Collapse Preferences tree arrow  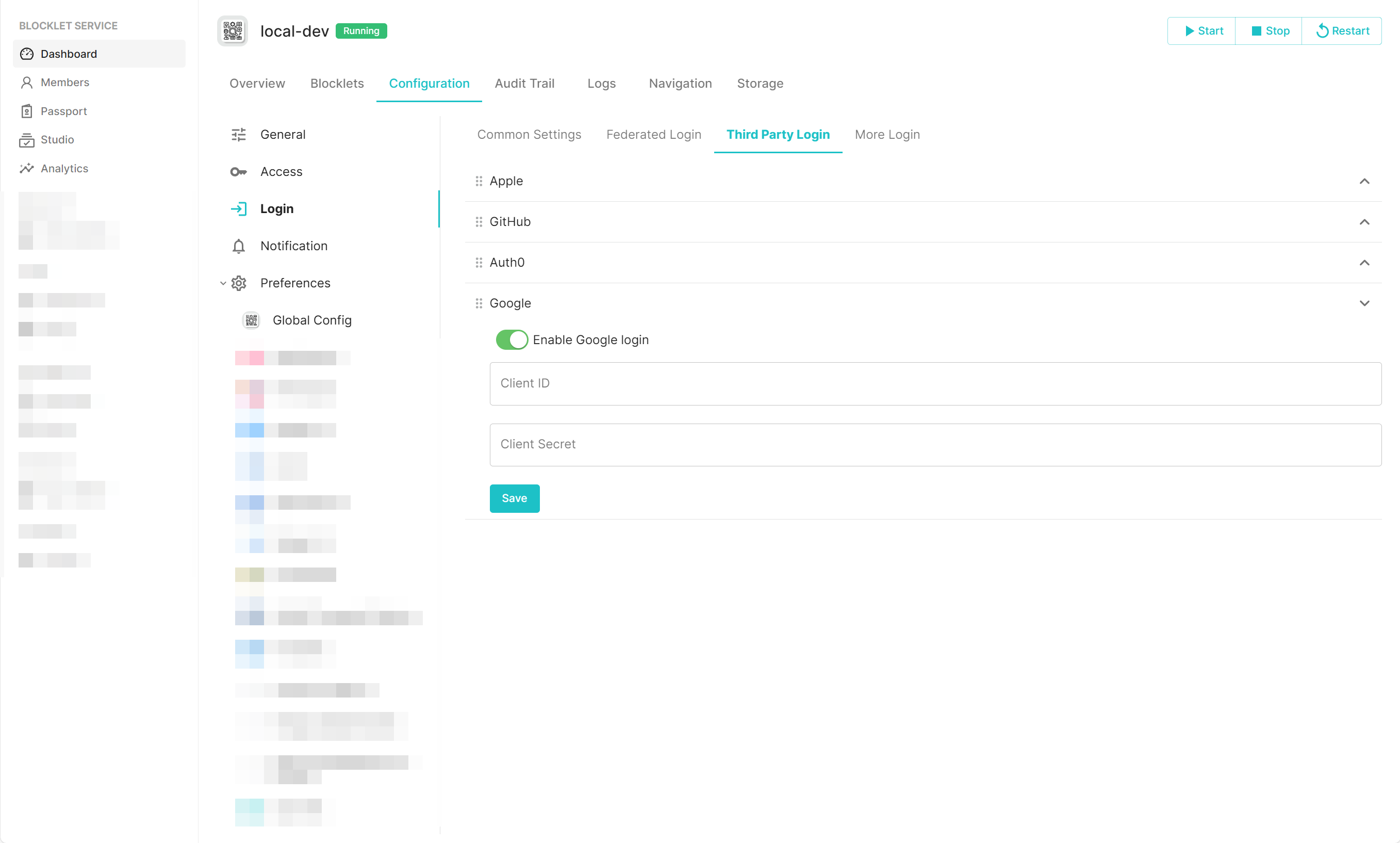coord(223,283)
